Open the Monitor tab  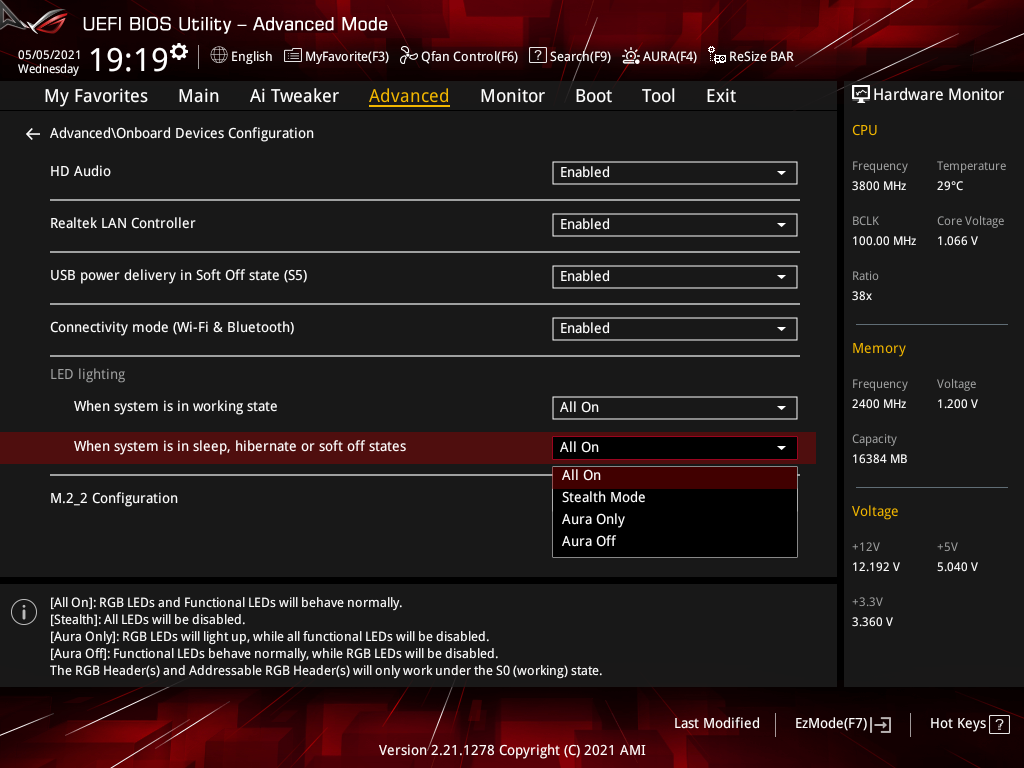[512, 96]
